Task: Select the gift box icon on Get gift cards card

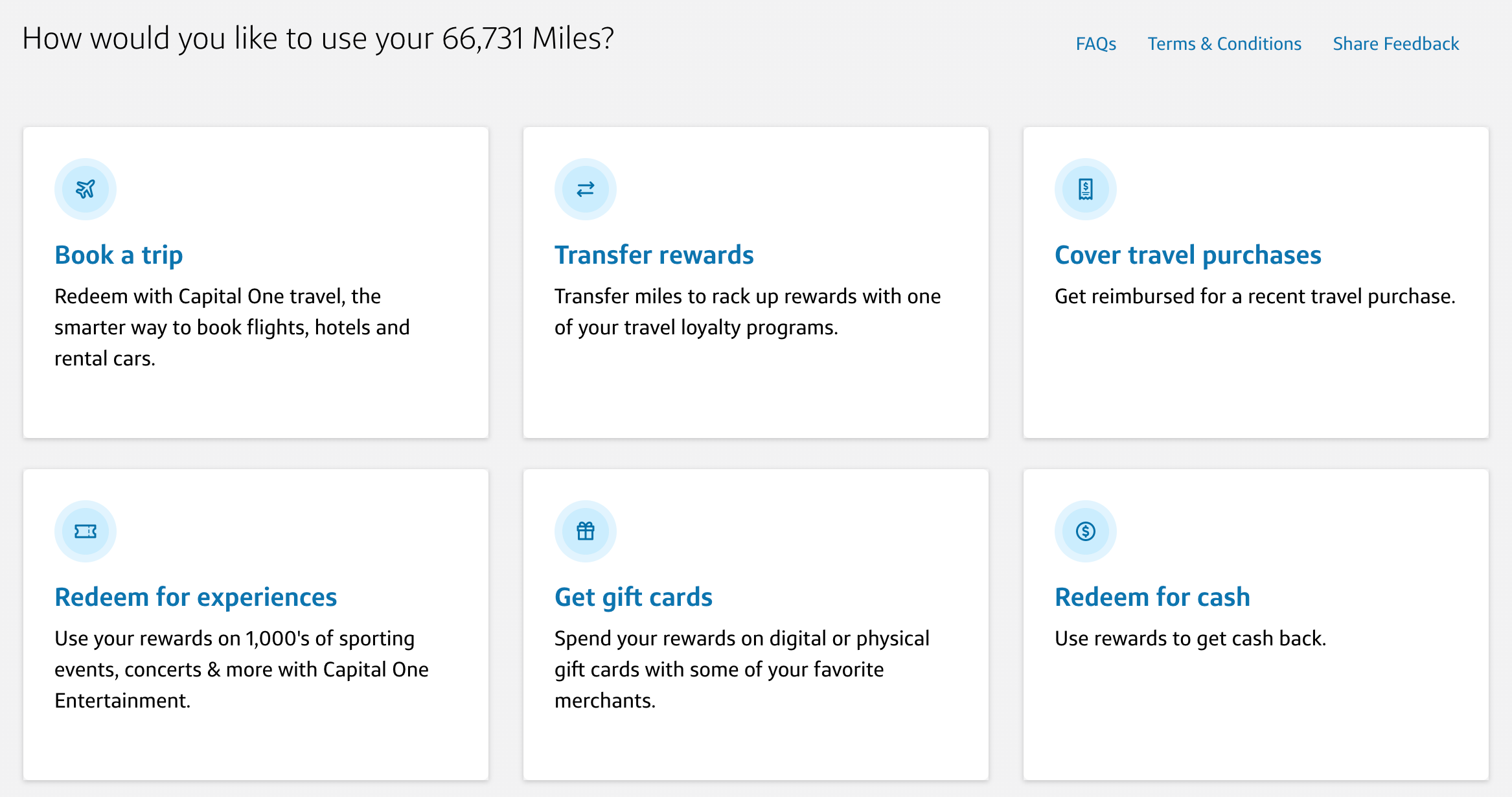Action: [x=585, y=530]
